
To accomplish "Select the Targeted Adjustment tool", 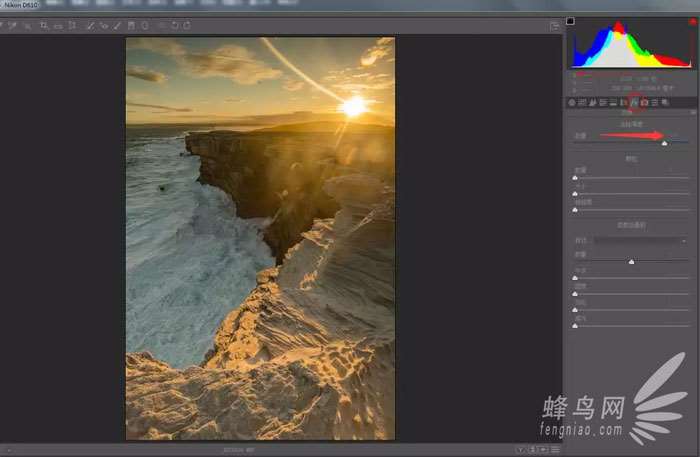I will pos(27,26).
